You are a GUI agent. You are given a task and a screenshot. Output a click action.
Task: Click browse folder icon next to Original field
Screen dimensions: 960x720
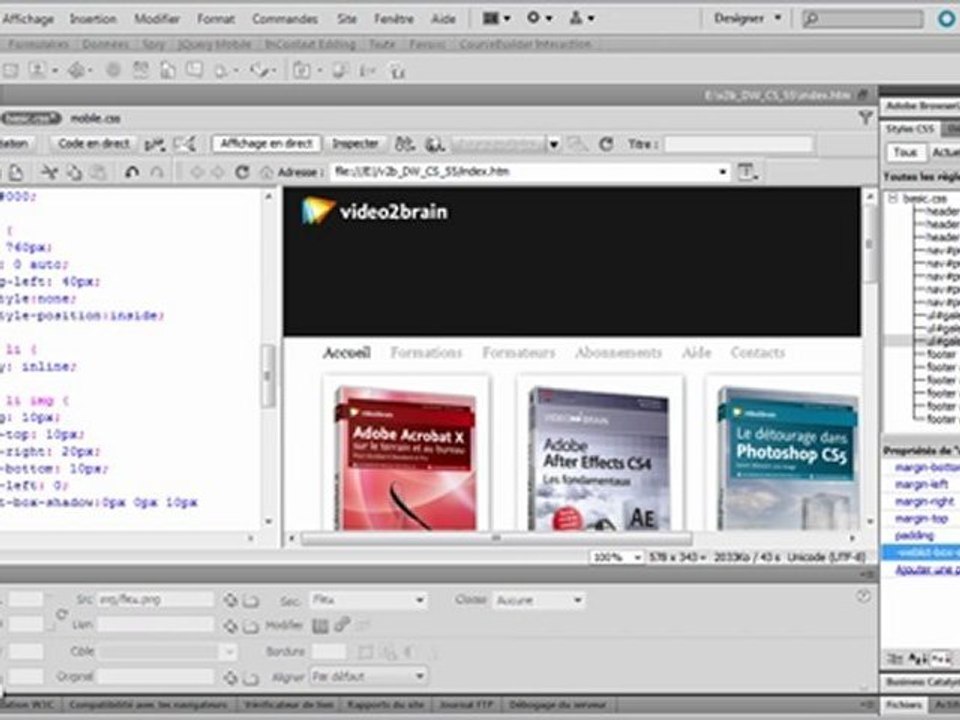251,678
